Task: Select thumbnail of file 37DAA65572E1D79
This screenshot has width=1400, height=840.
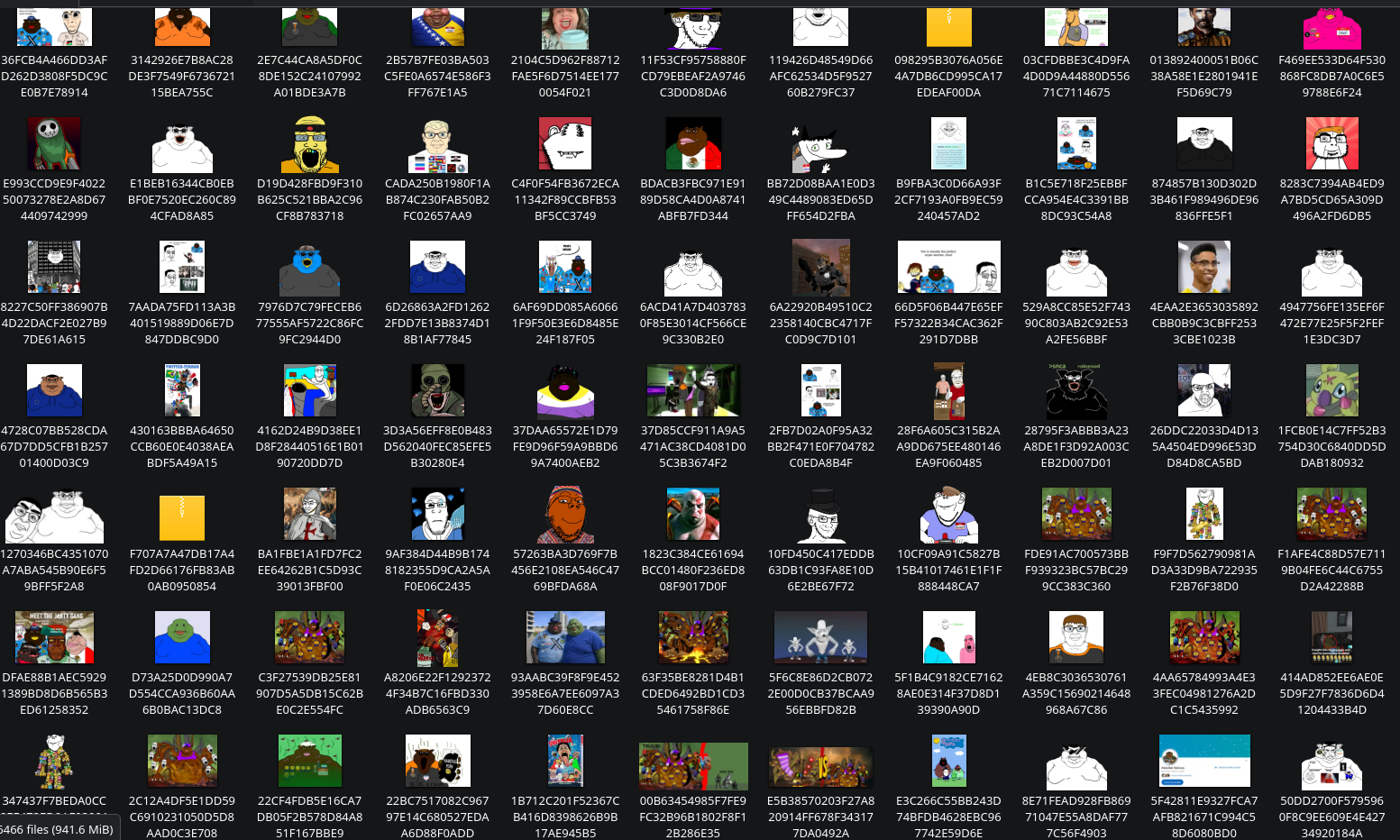Action: [x=565, y=391]
